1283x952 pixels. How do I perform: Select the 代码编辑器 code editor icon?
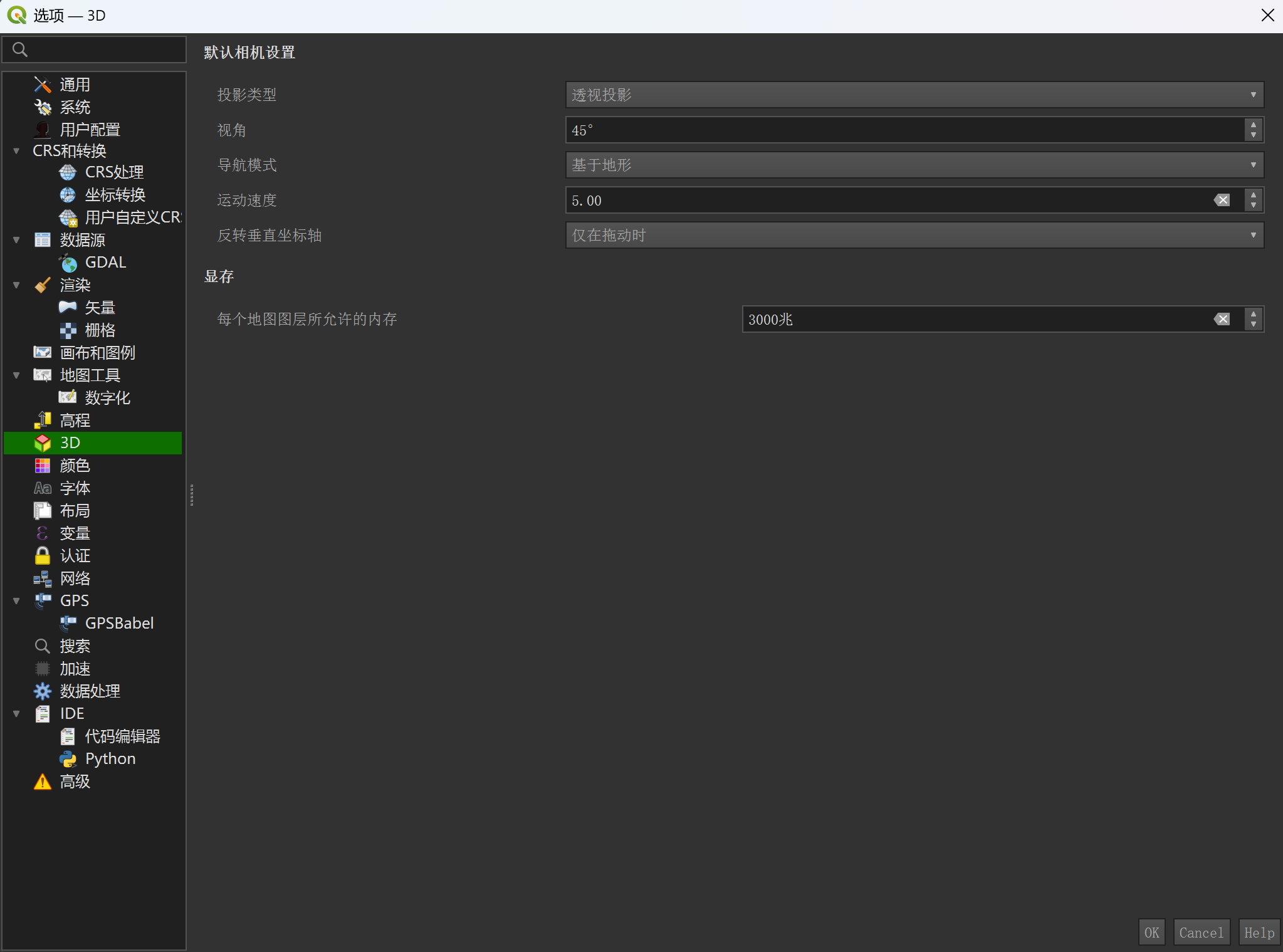[68, 736]
